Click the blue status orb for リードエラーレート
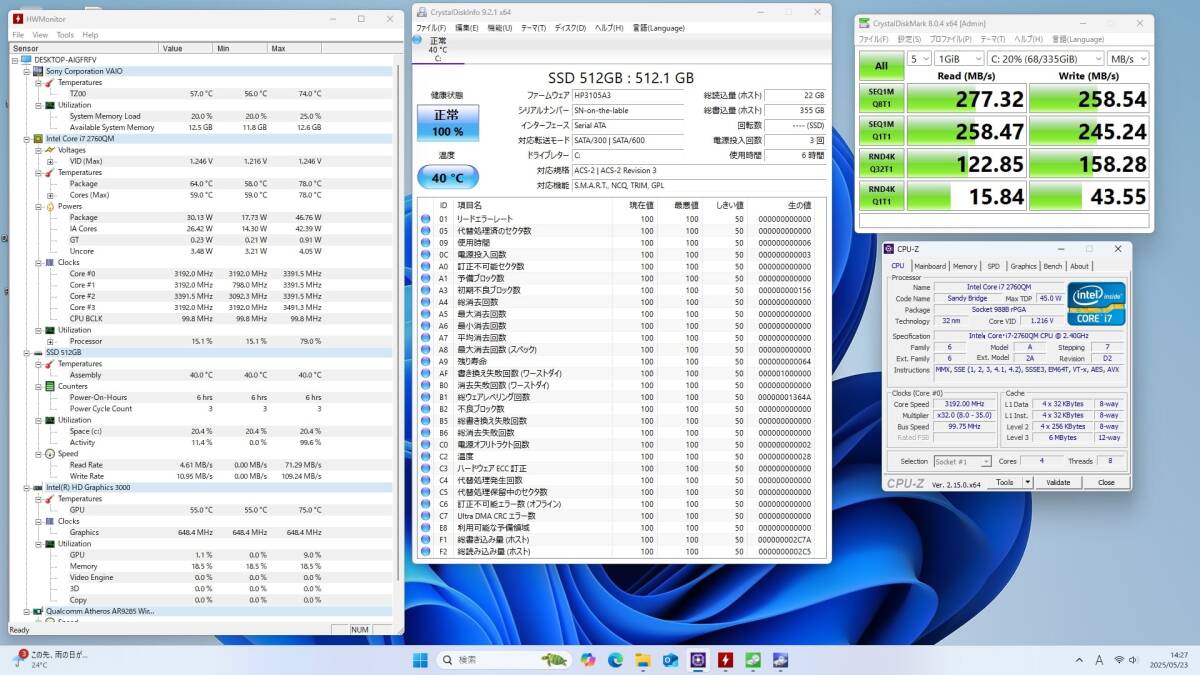The width and height of the screenshot is (1200, 675). [425, 219]
